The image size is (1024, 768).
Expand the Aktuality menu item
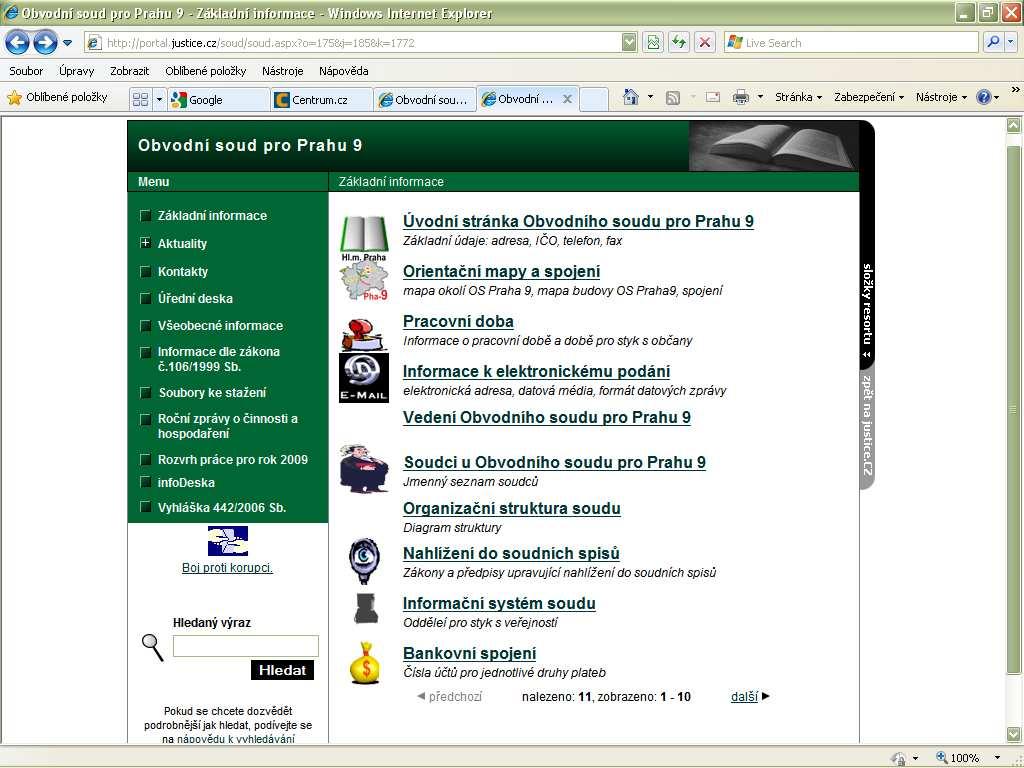145,243
